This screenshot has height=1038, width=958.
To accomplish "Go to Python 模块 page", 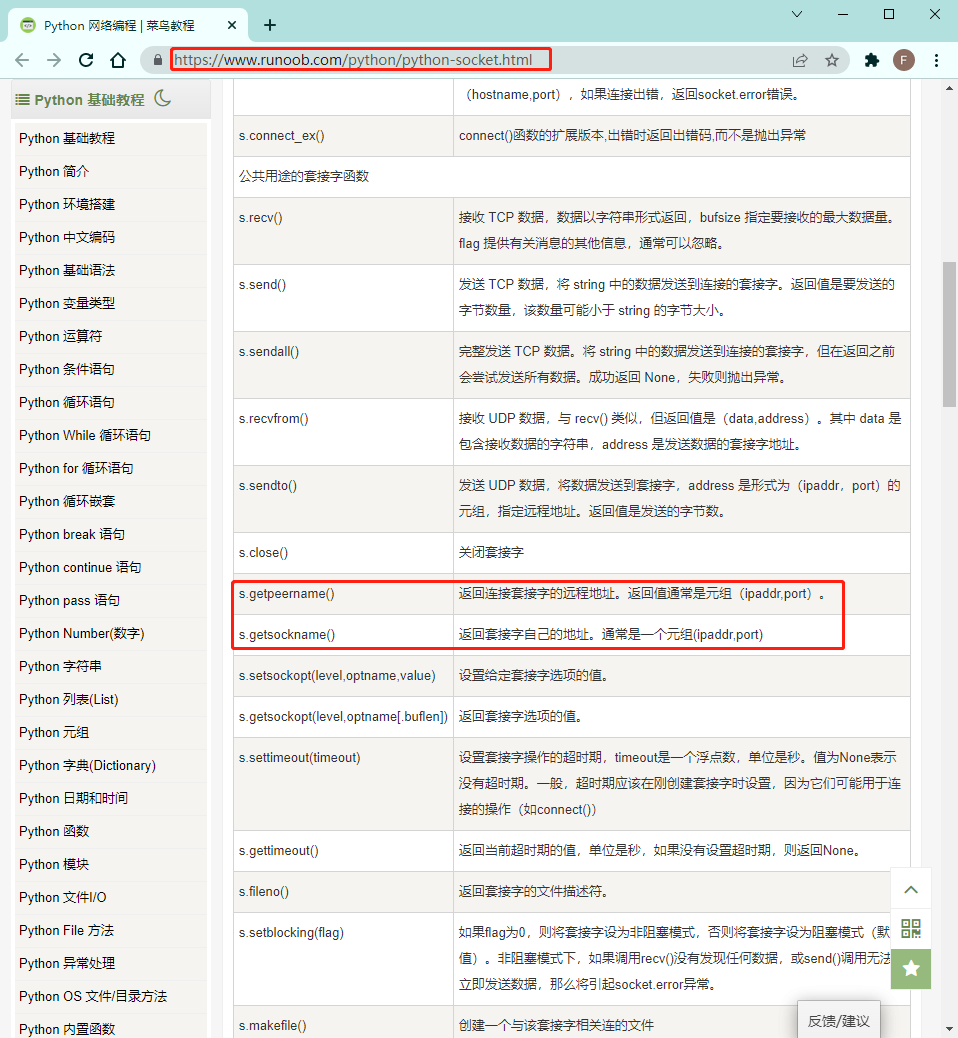I will coord(54,865).
